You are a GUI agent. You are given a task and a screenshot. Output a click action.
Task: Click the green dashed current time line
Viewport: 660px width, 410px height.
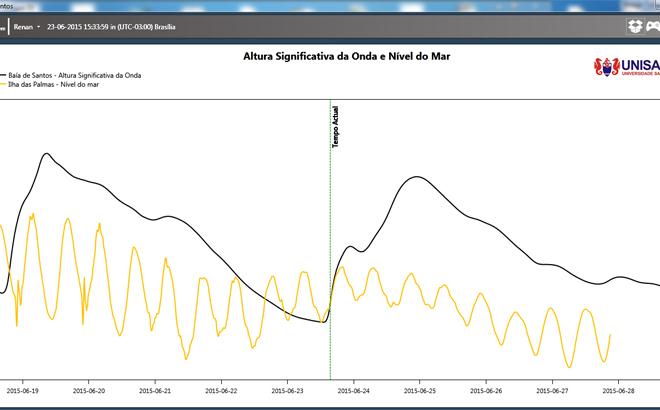[330, 250]
